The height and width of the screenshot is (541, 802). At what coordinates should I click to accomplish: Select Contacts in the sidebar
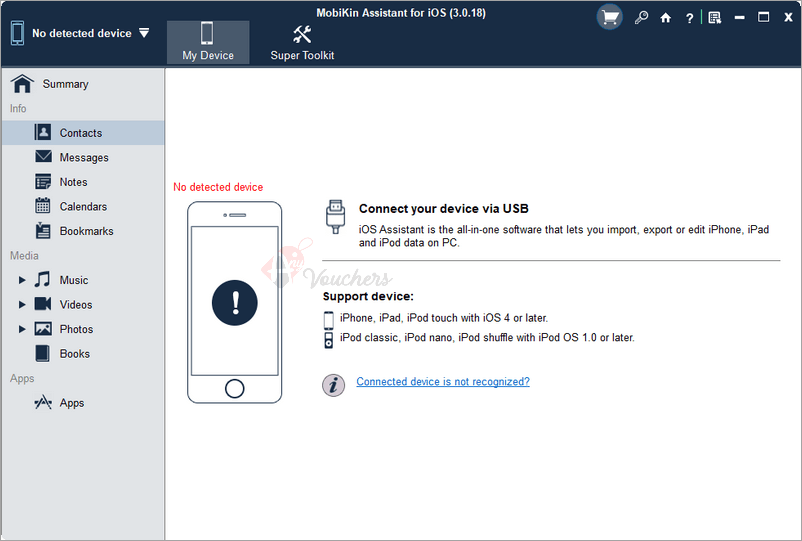(80, 133)
